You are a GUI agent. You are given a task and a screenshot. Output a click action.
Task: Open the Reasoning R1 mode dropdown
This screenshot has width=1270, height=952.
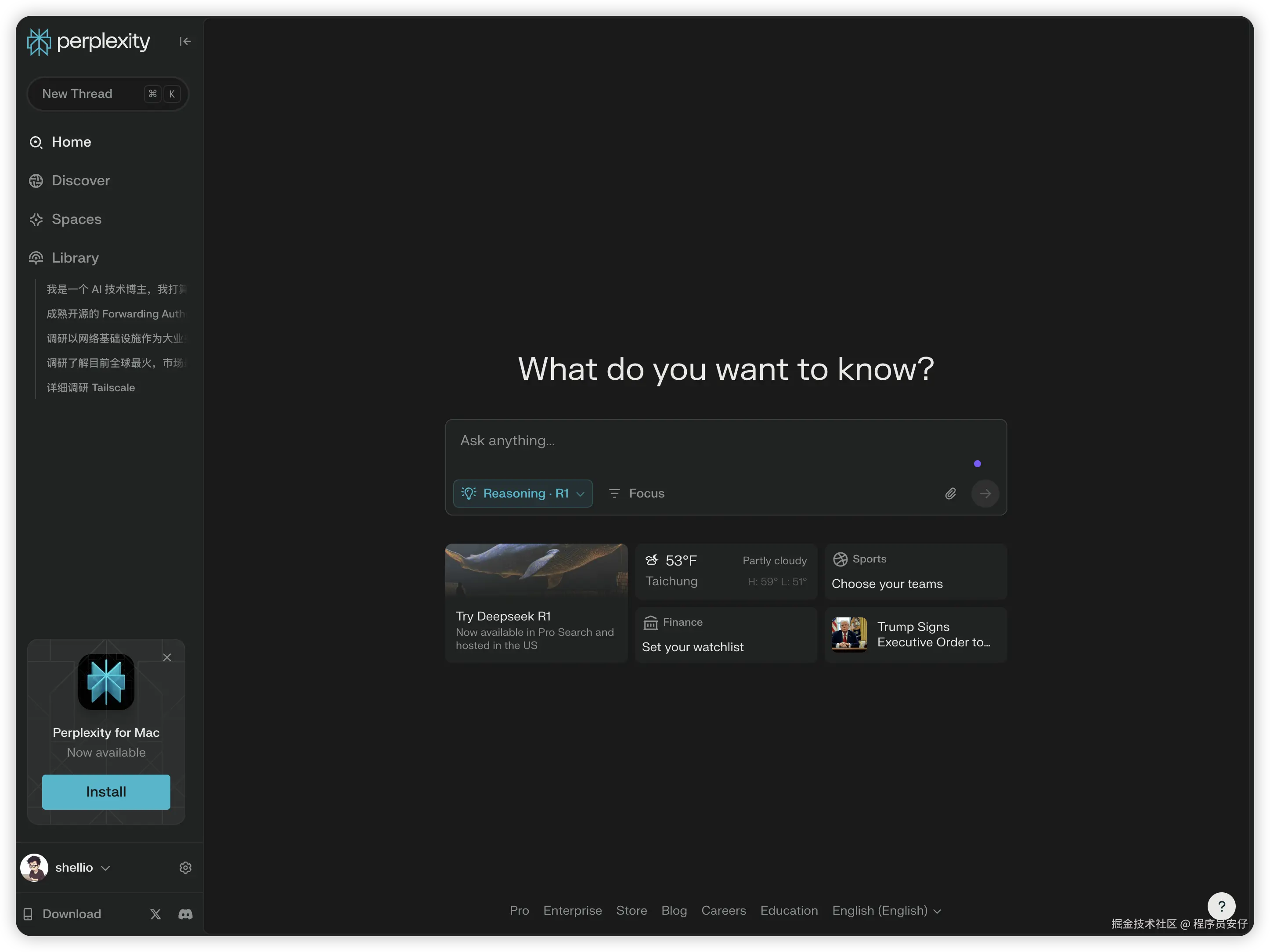coord(523,493)
